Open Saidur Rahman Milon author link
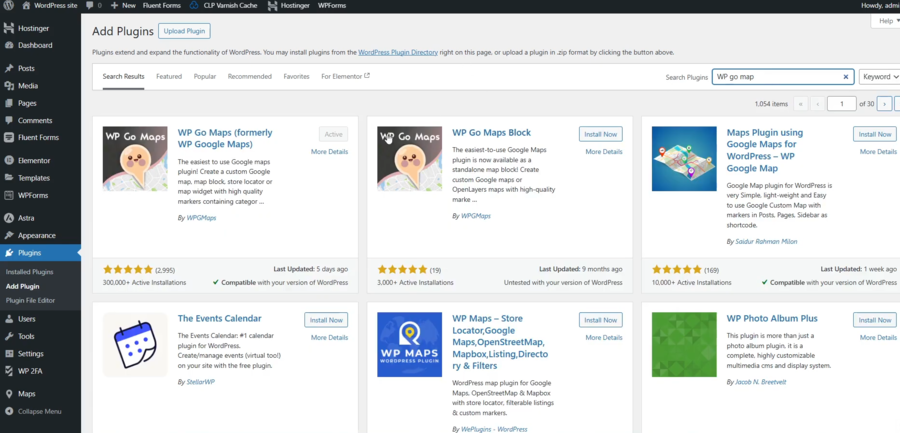 [766, 242]
